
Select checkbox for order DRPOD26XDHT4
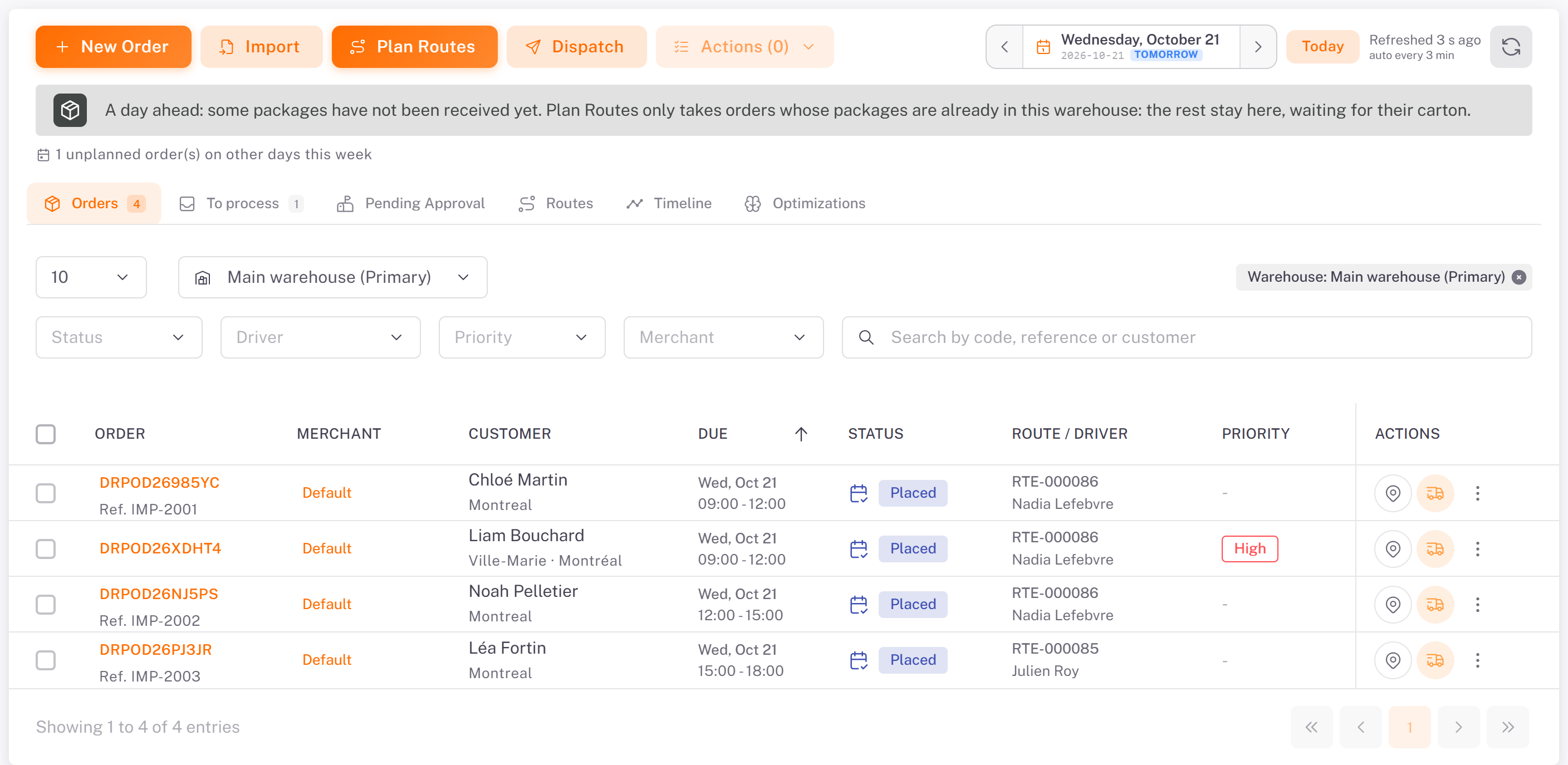[46, 549]
